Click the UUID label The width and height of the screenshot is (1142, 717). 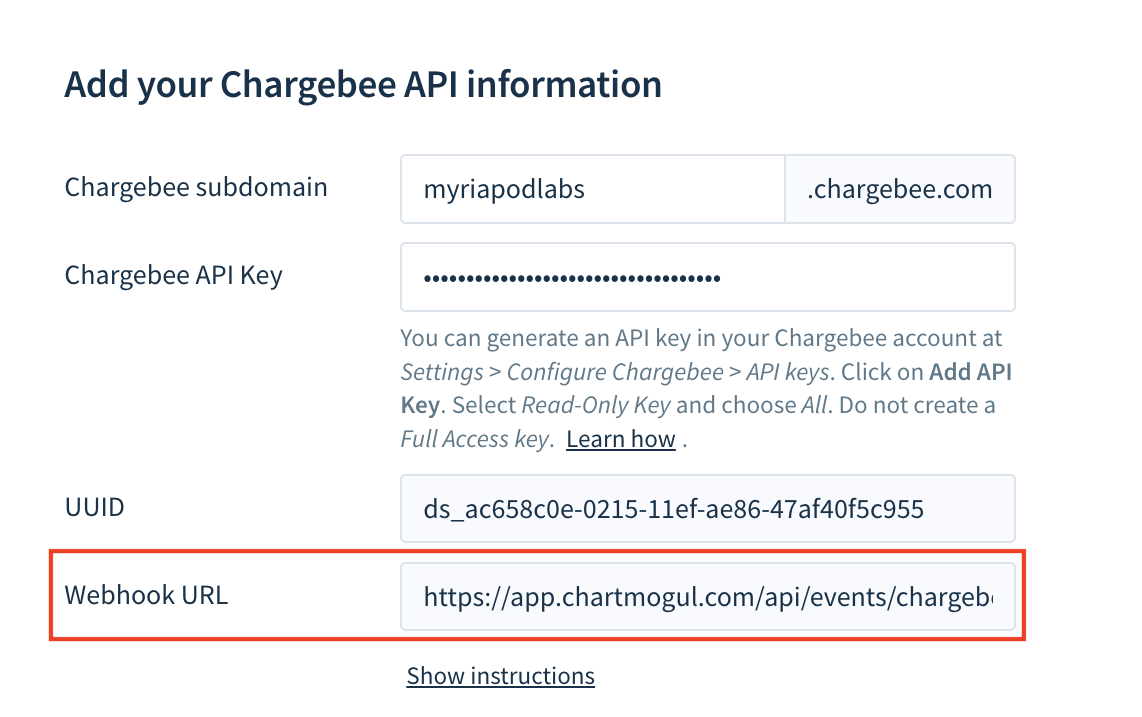95,507
